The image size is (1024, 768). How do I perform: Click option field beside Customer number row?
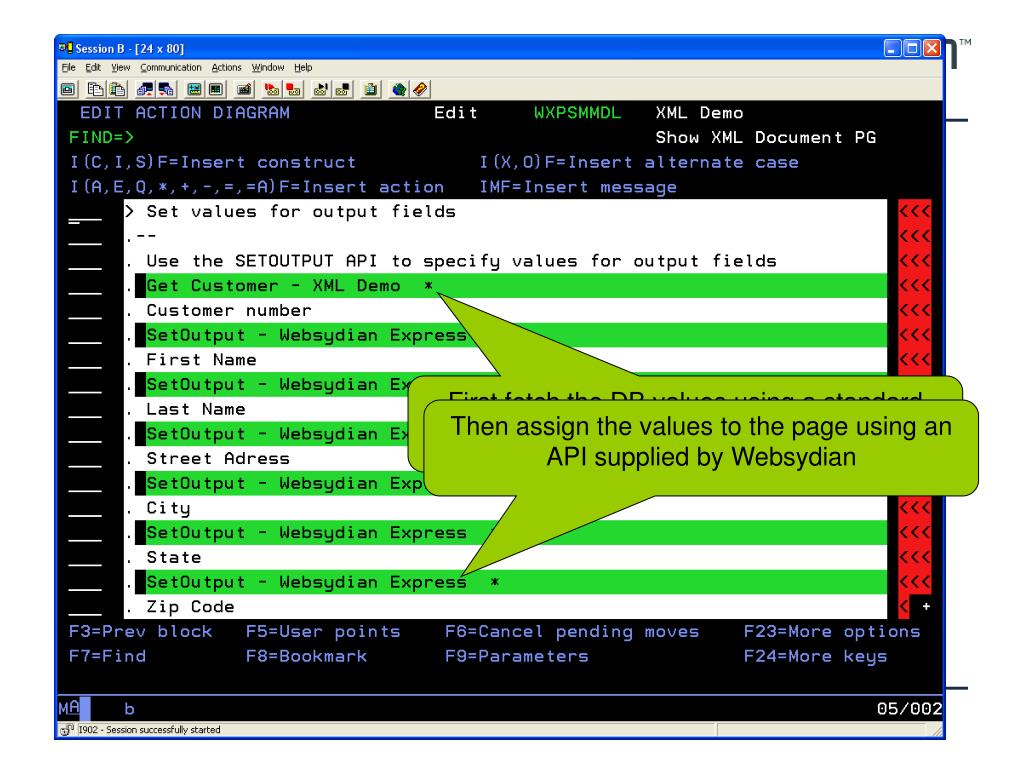85,312
